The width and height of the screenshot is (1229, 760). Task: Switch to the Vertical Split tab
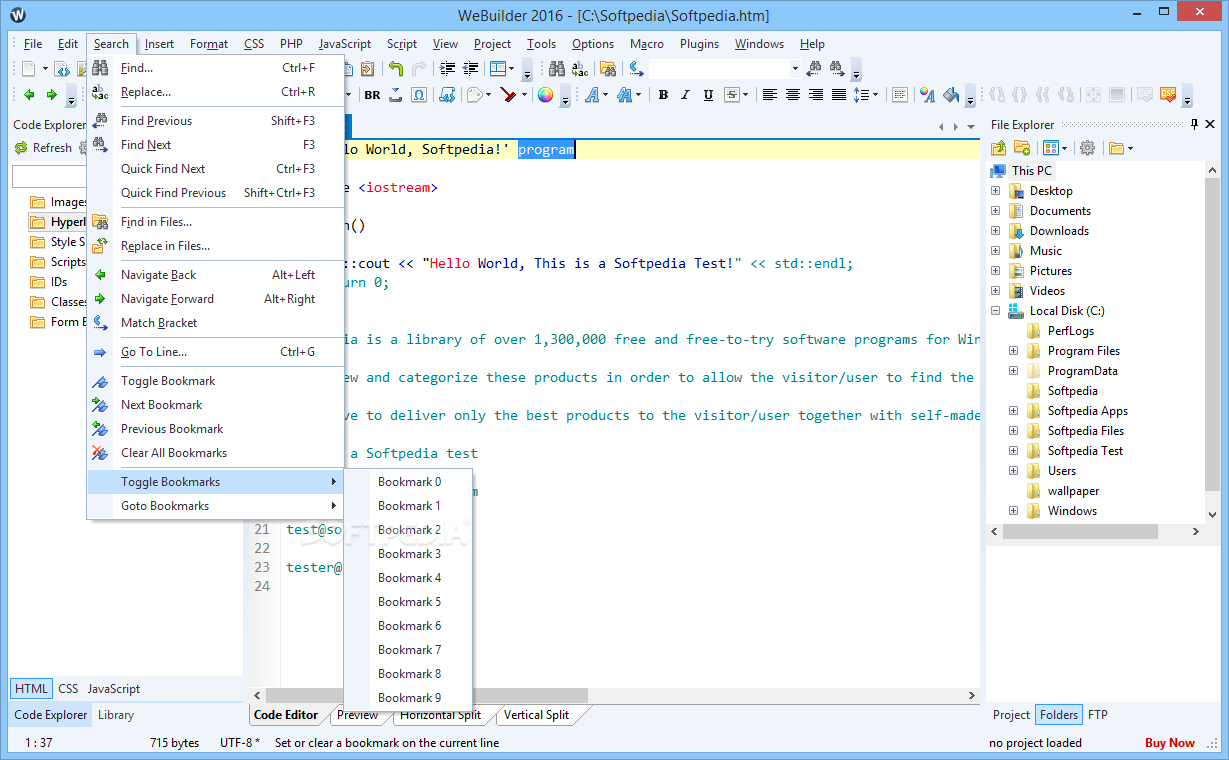536,715
